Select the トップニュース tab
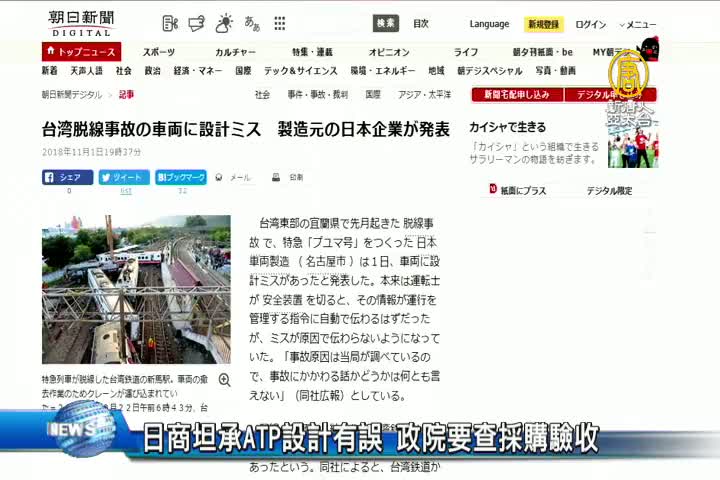Viewport: 720px width, 480px height. [x=81, y=52]
